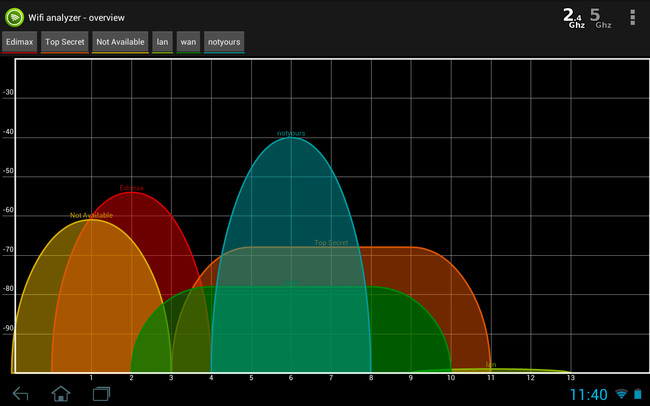
Task: Select the Not Available graph label
Action: click(x=91, y=215)
